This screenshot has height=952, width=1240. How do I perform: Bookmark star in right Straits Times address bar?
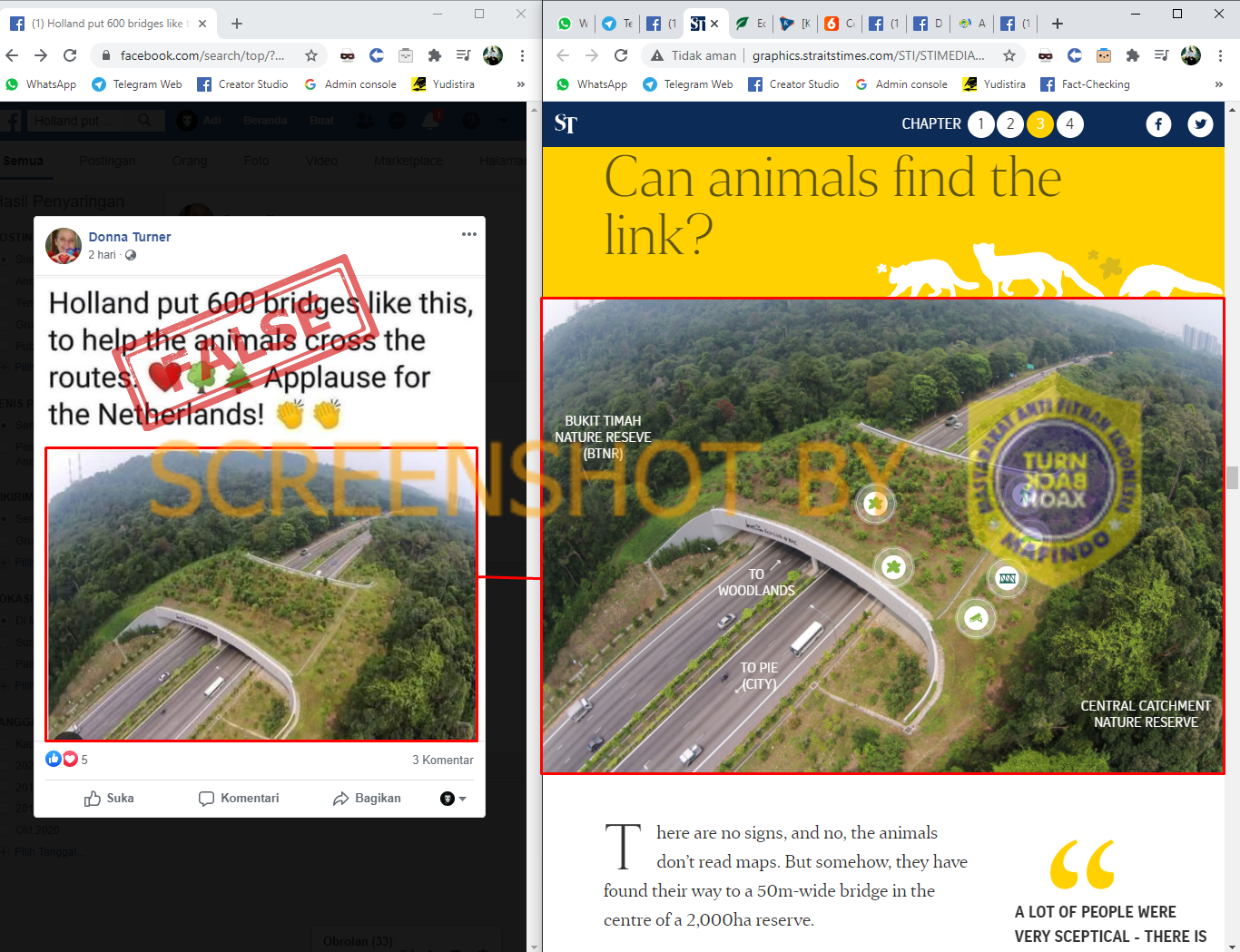1009,55
